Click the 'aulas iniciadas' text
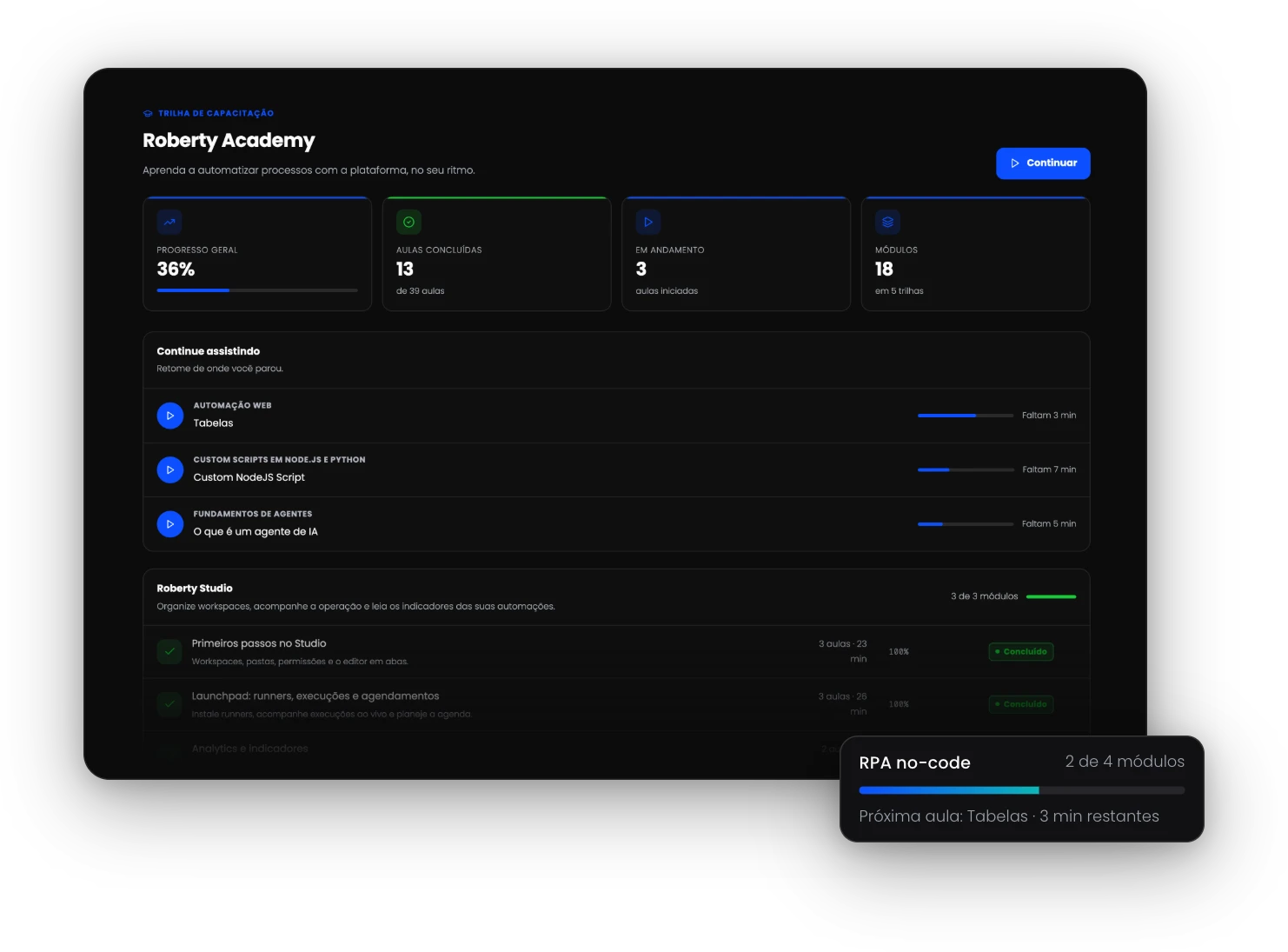This screenshot has height=952, width=1288. (667, 291)
